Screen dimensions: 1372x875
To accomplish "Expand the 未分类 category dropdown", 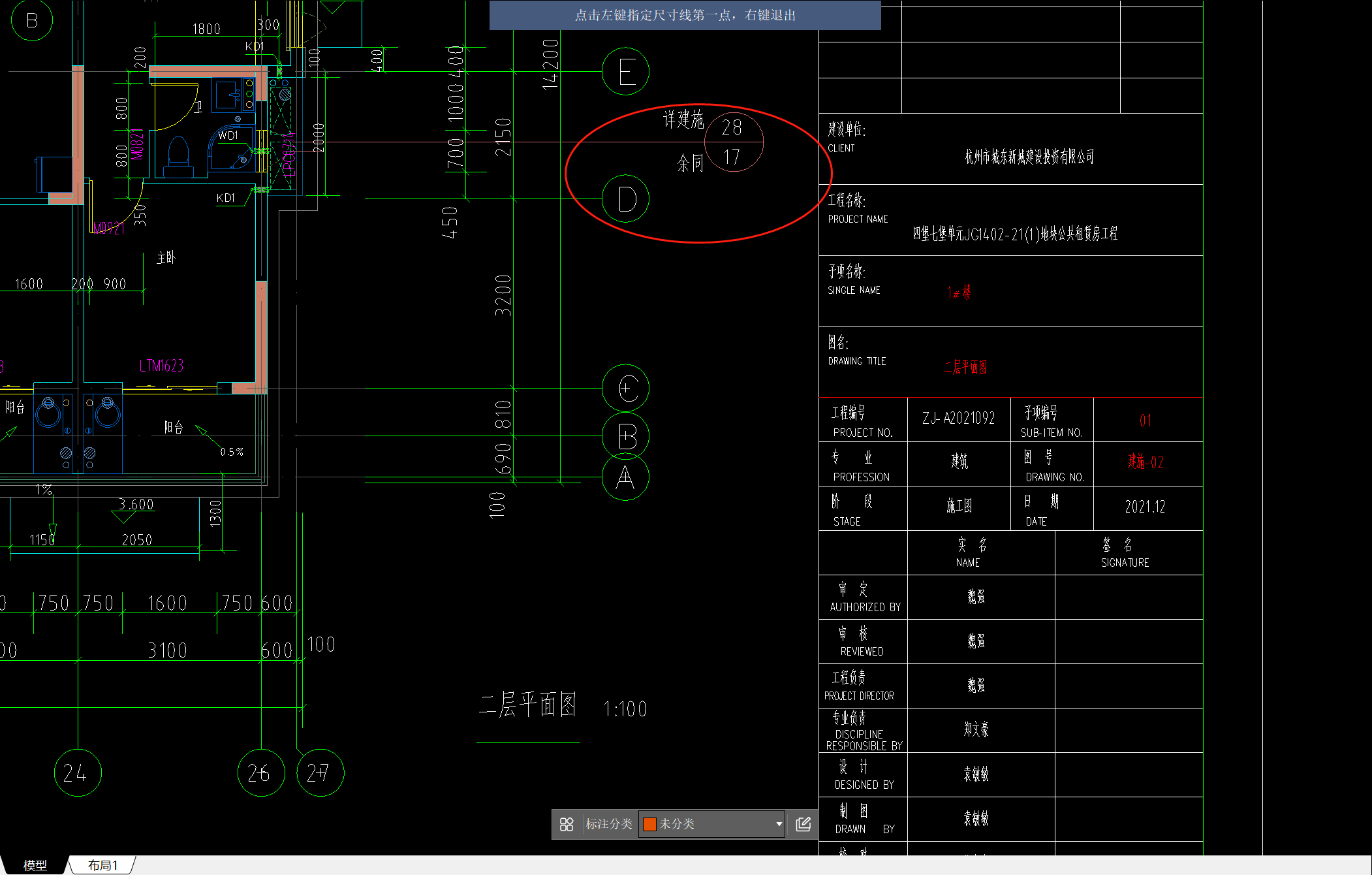I will (779, 824).
